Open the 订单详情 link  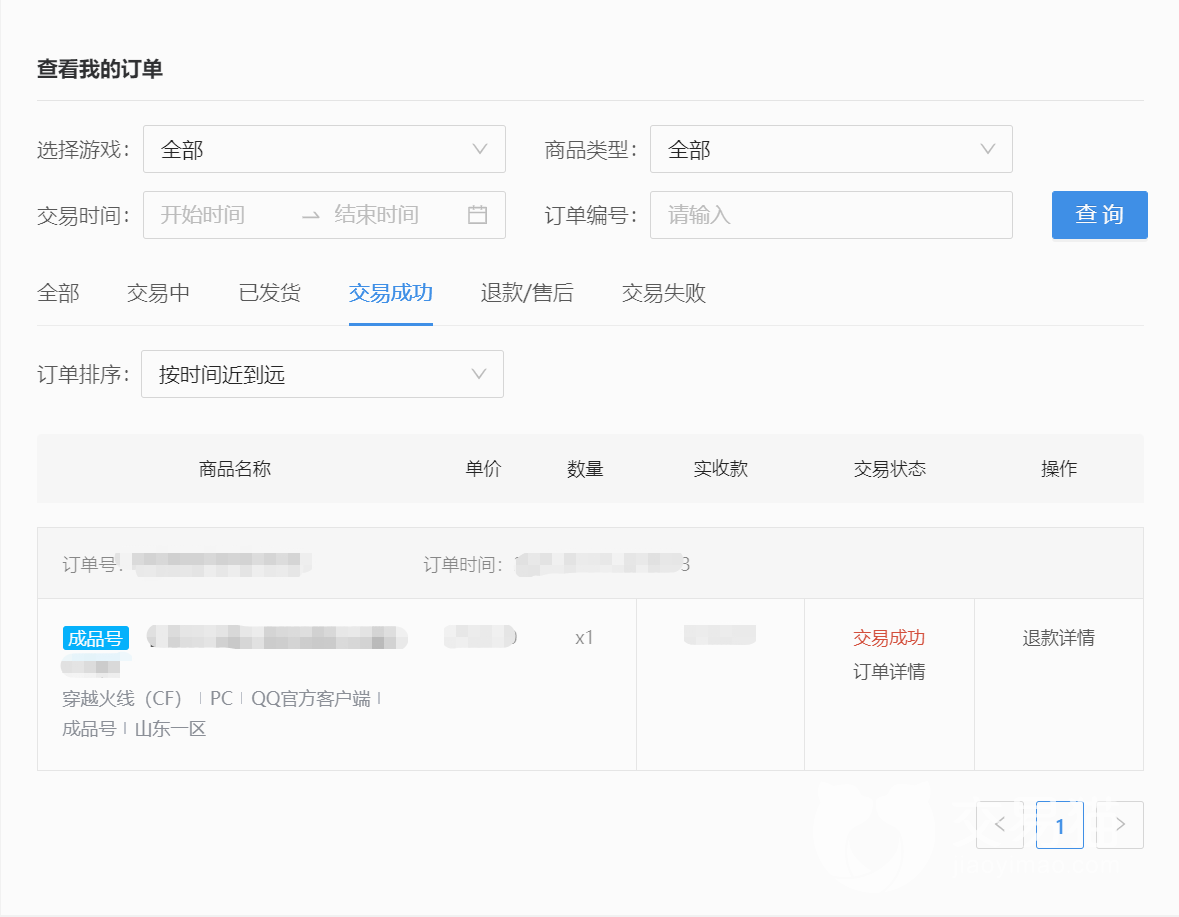click(888, 671)
